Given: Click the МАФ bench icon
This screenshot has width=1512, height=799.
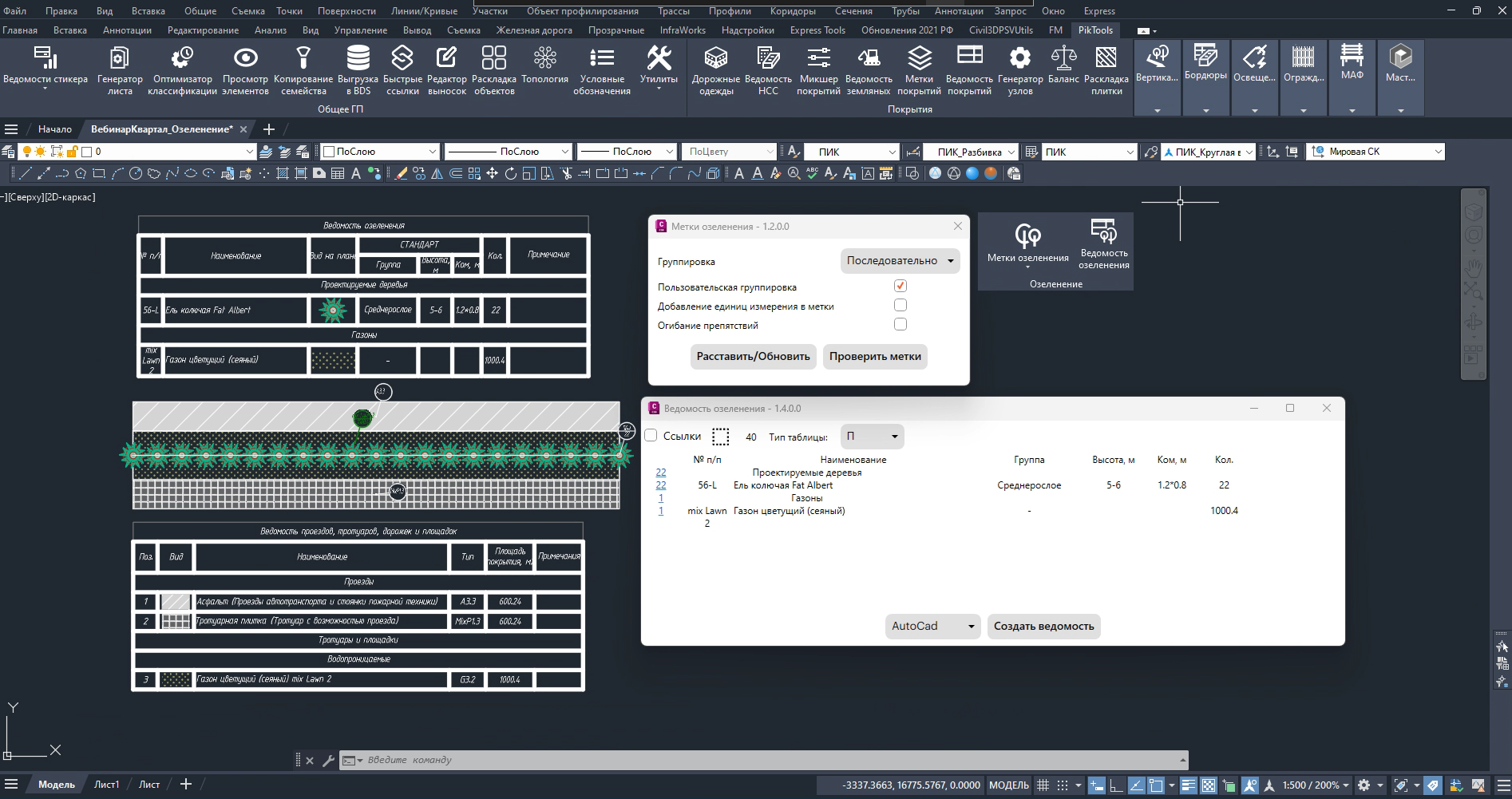Looking at the screenshot, I should (x=1352, y=57).
